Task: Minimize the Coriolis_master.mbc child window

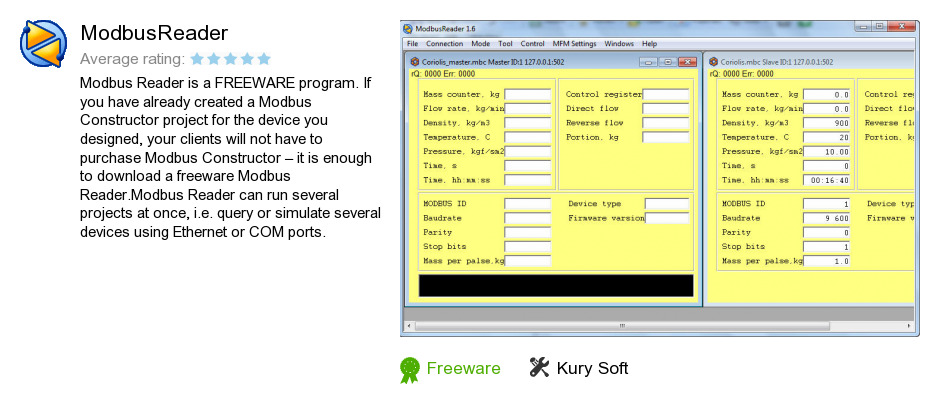Action: click(649, 62)
